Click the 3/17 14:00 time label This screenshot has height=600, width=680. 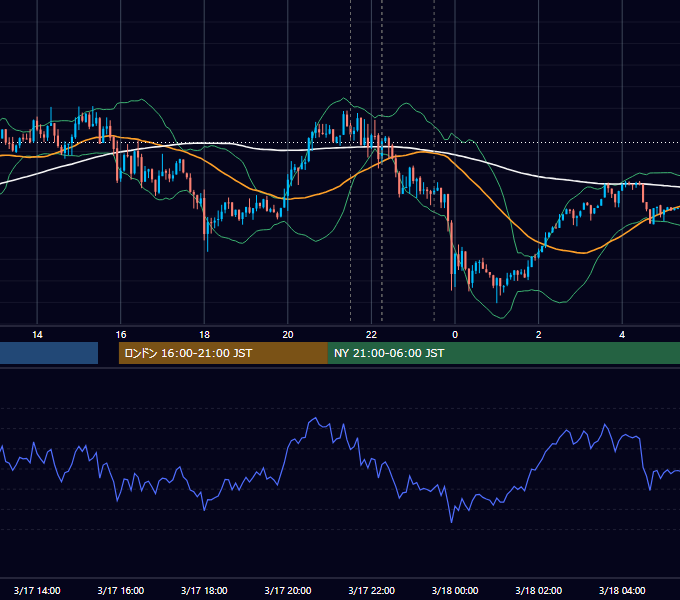[x=37, y=590]
